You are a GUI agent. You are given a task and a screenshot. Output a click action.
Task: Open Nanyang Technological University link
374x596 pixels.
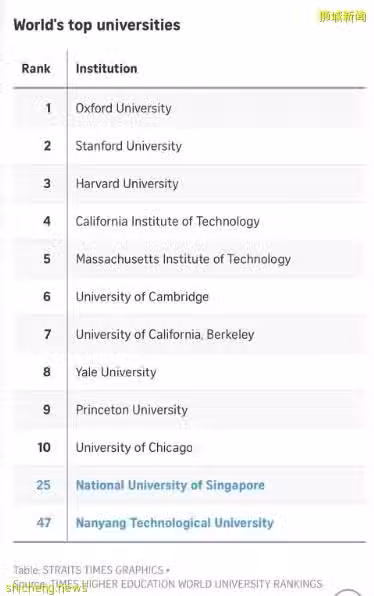point(174,523)
